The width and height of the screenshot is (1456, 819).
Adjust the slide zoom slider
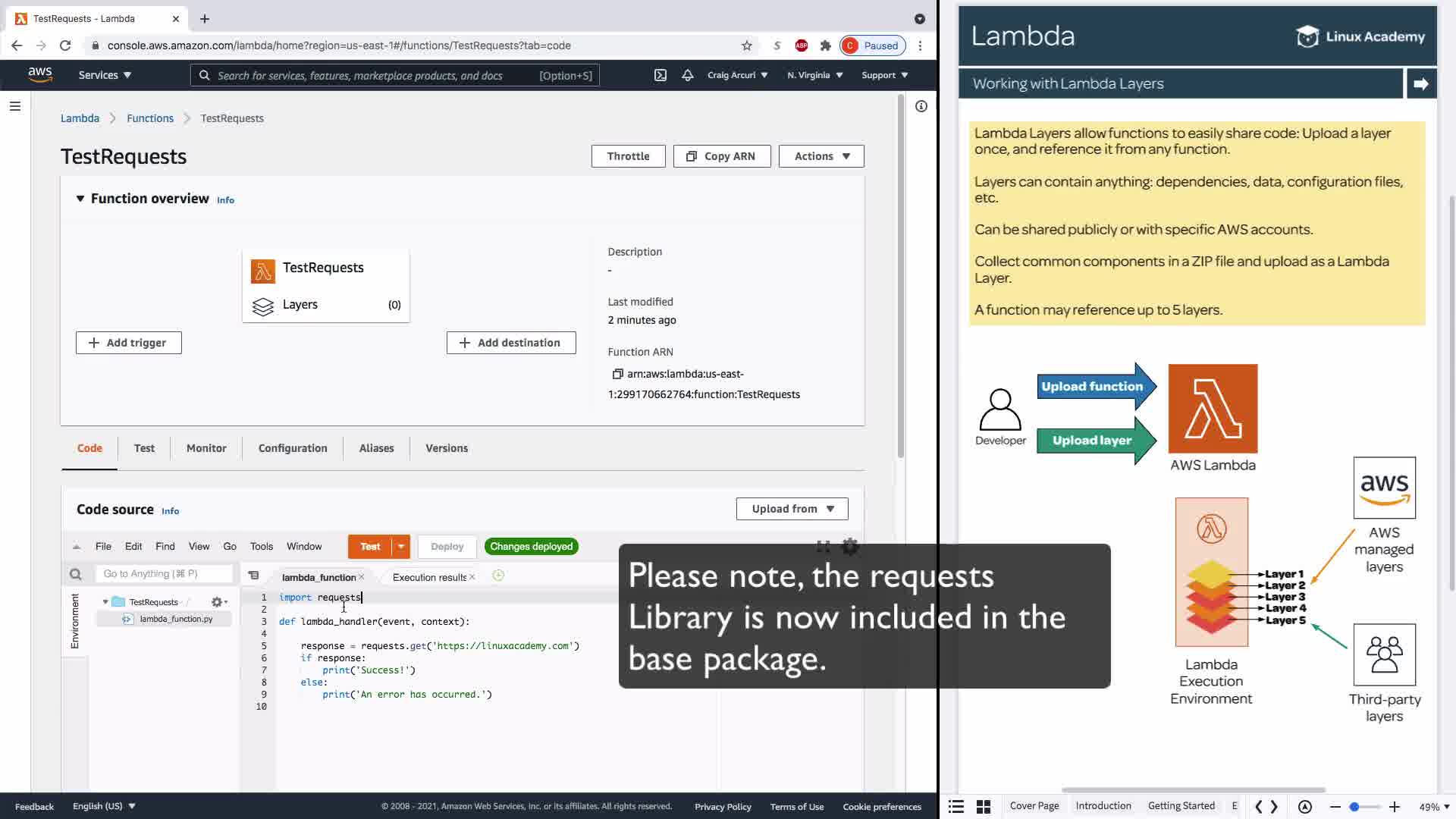pyautogui.click(x=1354, y=807)
